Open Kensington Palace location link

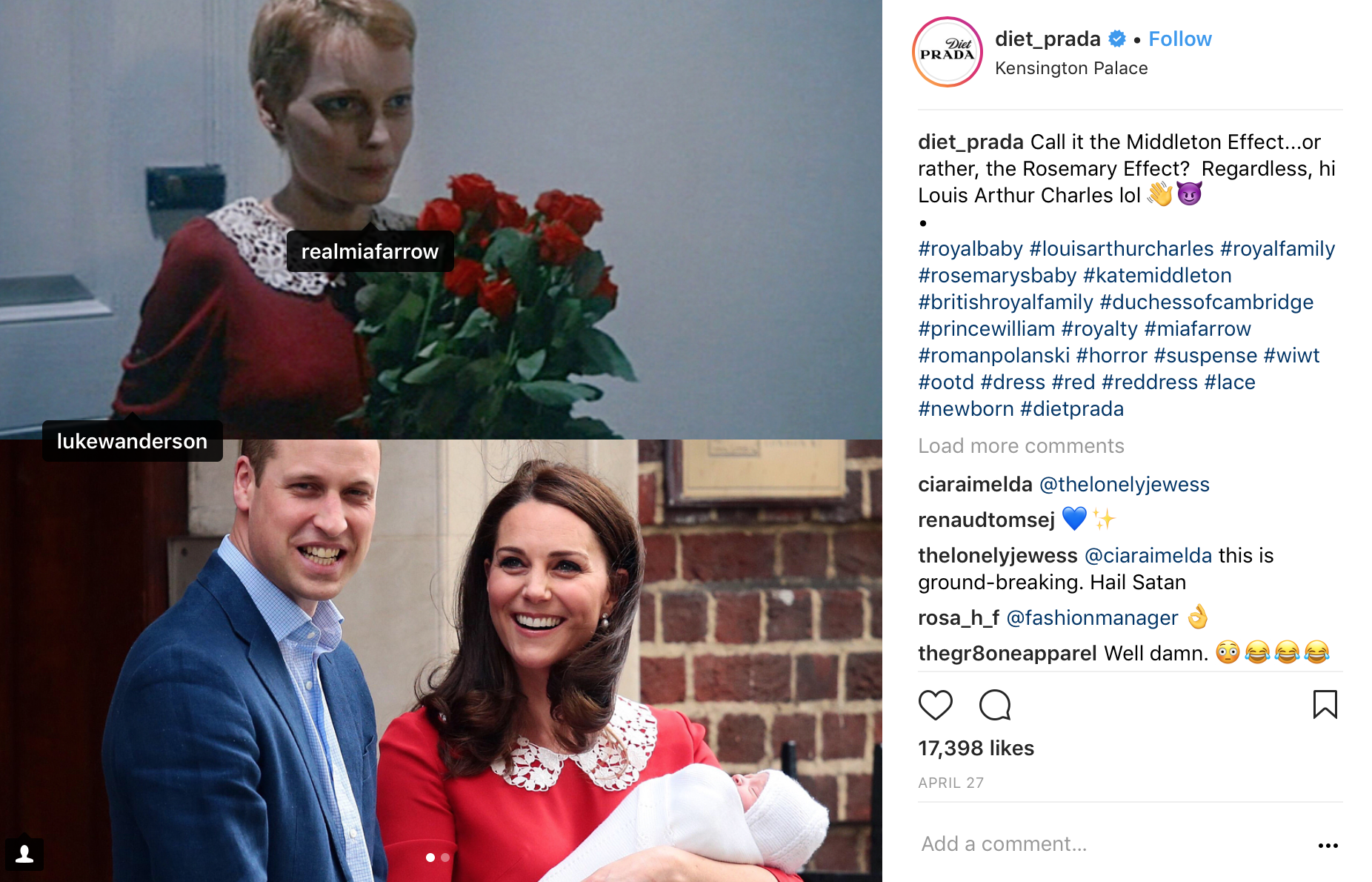(x=1071, y=68)
